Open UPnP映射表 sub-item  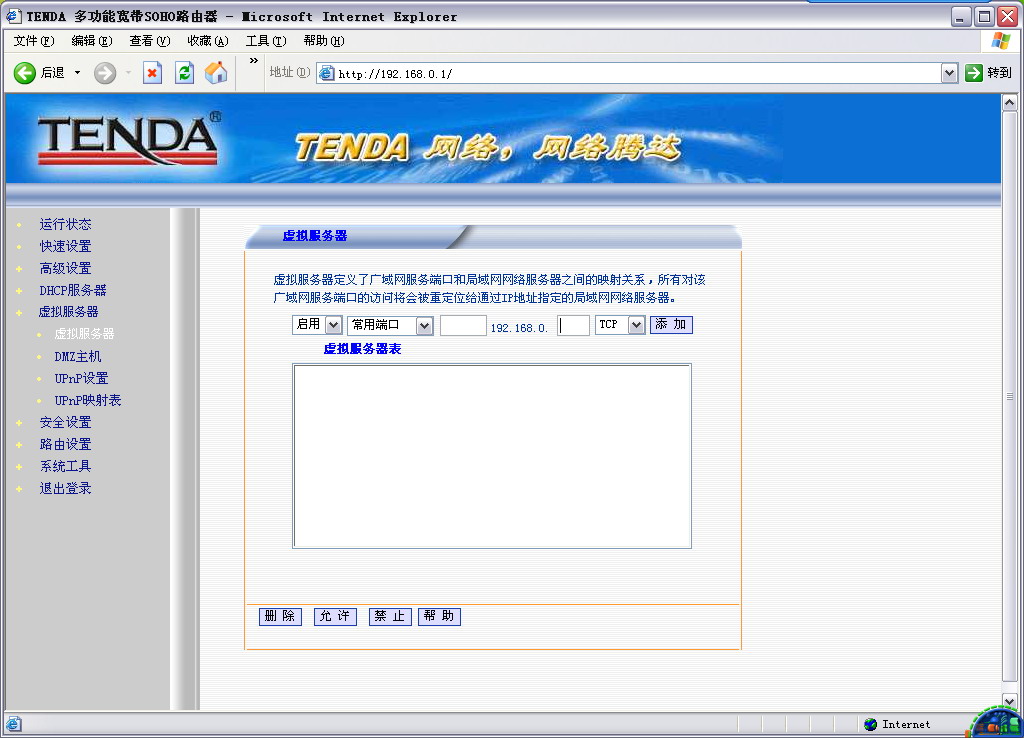[88, 400]
